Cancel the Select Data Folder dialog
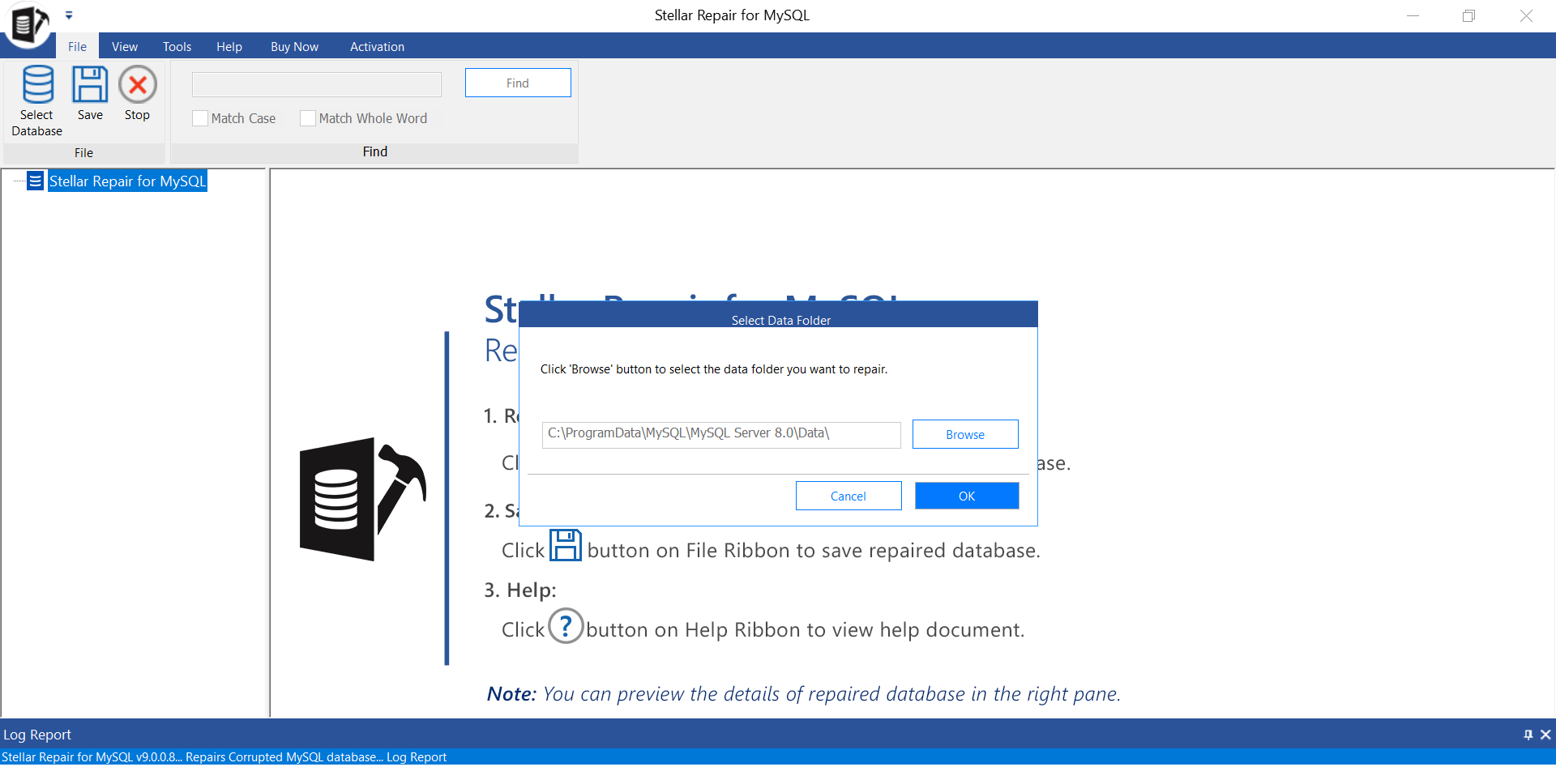 [848, 496]
